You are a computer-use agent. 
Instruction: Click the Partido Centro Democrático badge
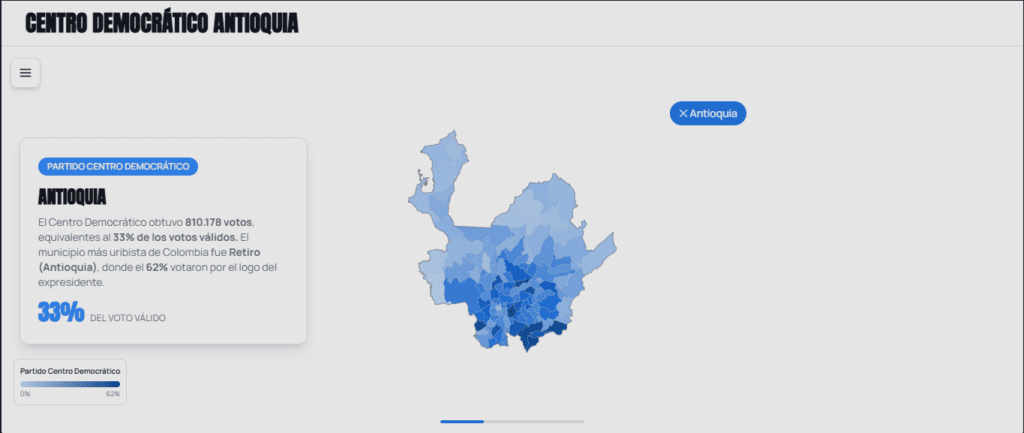[x=118, y=166]
